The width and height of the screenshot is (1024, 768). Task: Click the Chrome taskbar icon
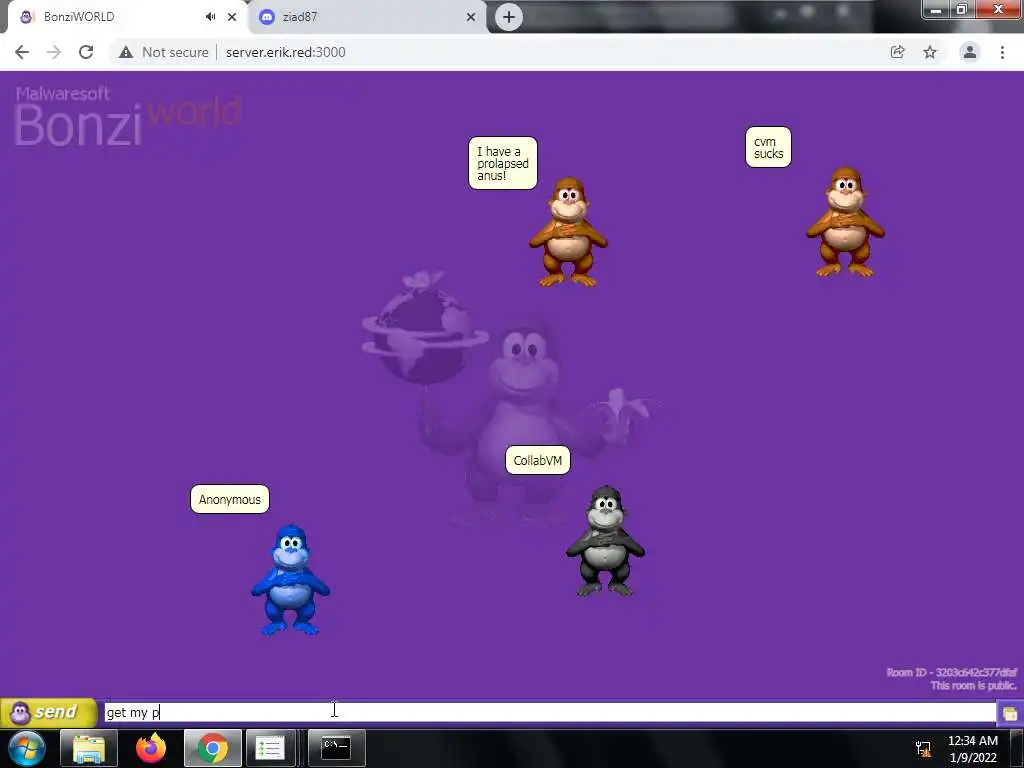point(212,748)
